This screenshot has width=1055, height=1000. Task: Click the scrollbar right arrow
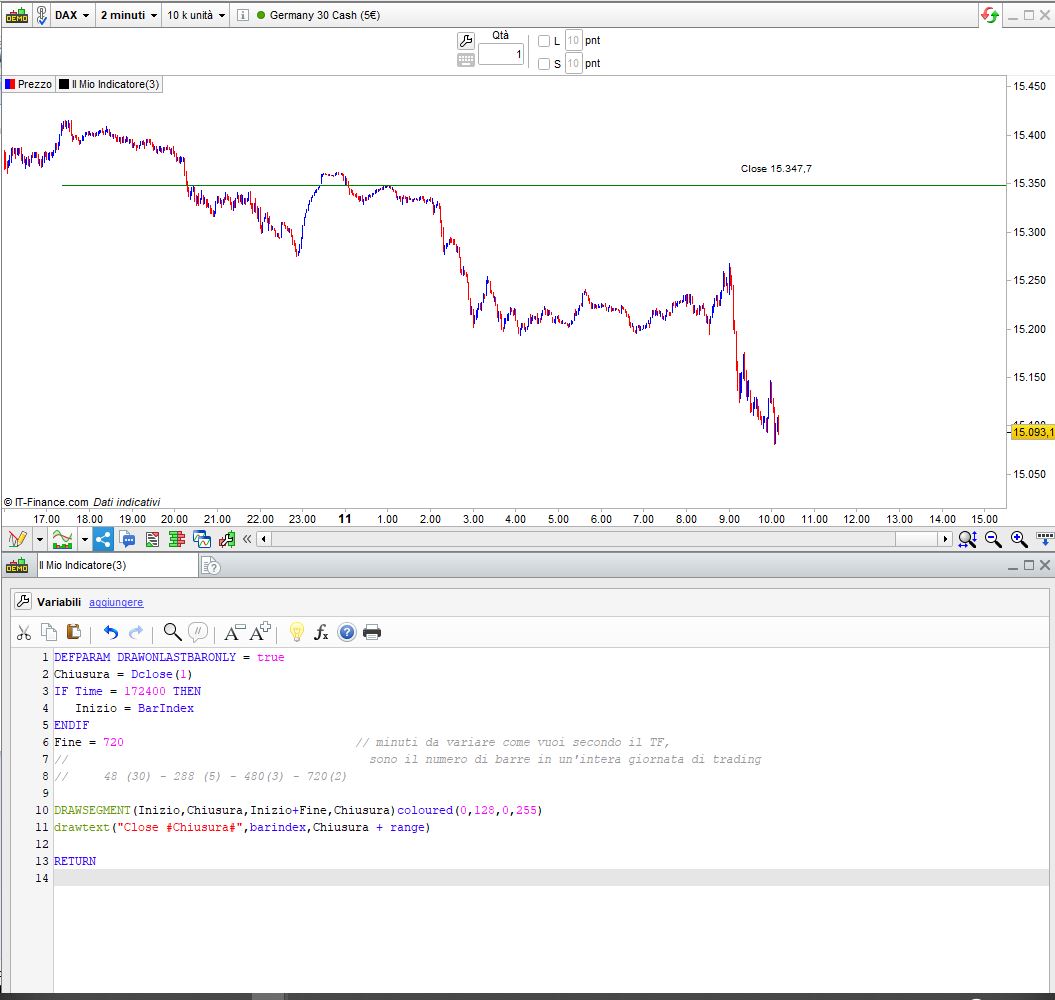pos(945,539)
